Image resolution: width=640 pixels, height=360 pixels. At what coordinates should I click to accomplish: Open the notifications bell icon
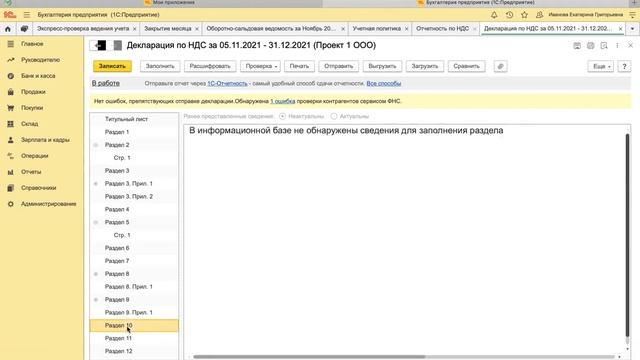coord(494,15)
